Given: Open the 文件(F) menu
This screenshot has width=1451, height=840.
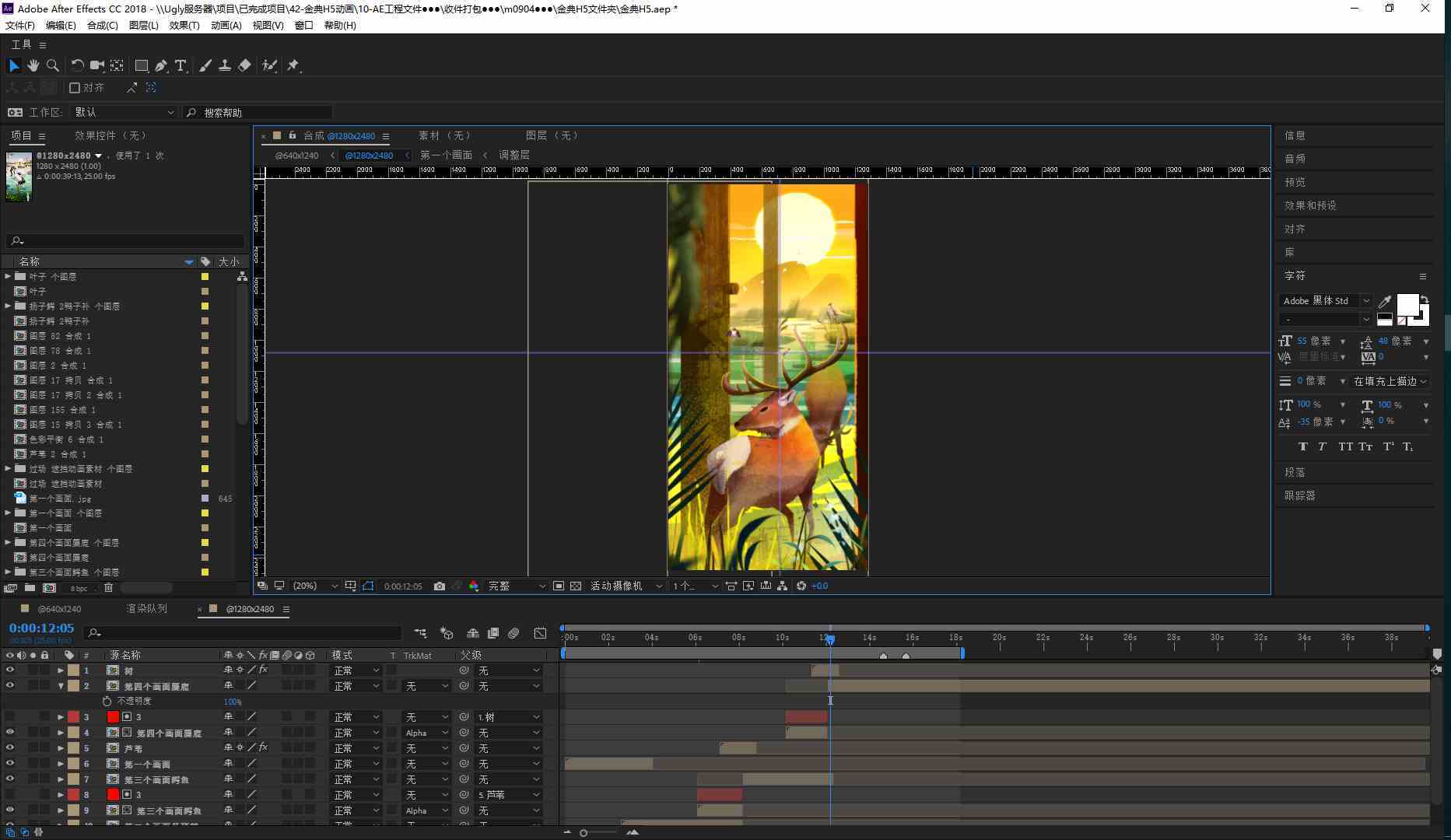Looking at the screenshot, I should pyautogui.click(x=20, y=26).
